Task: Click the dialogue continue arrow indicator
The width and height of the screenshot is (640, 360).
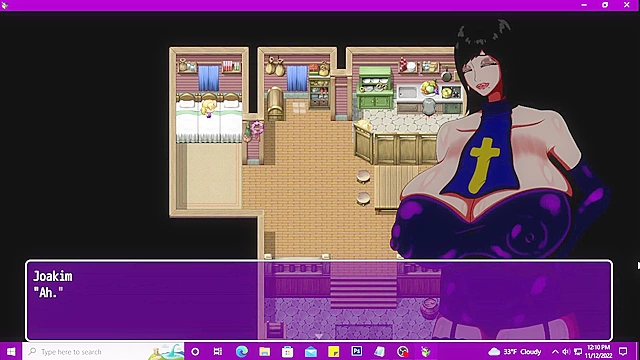Action: pos(319,336)
